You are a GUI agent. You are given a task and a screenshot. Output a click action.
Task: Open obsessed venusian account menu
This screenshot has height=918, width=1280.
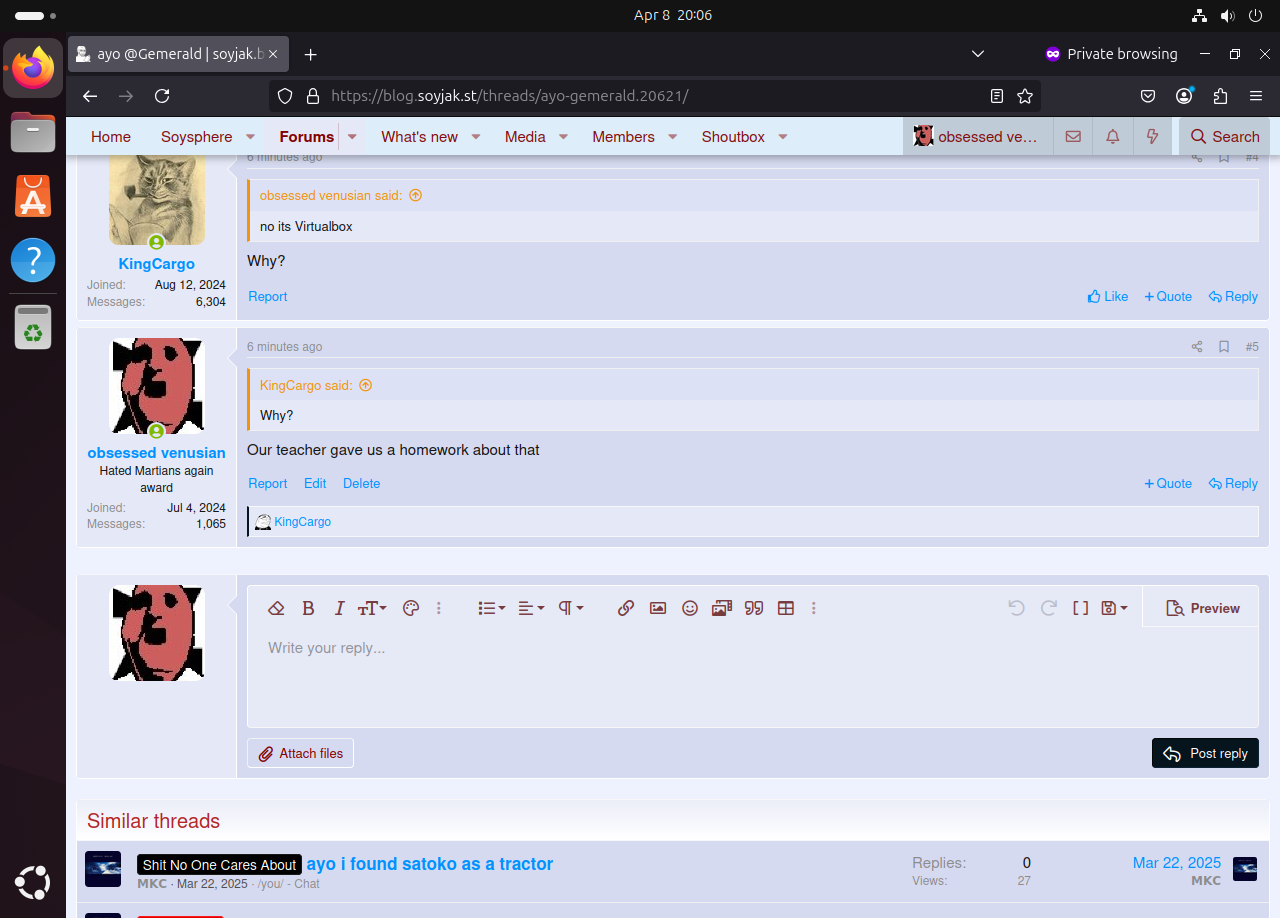tap(978, 137)
